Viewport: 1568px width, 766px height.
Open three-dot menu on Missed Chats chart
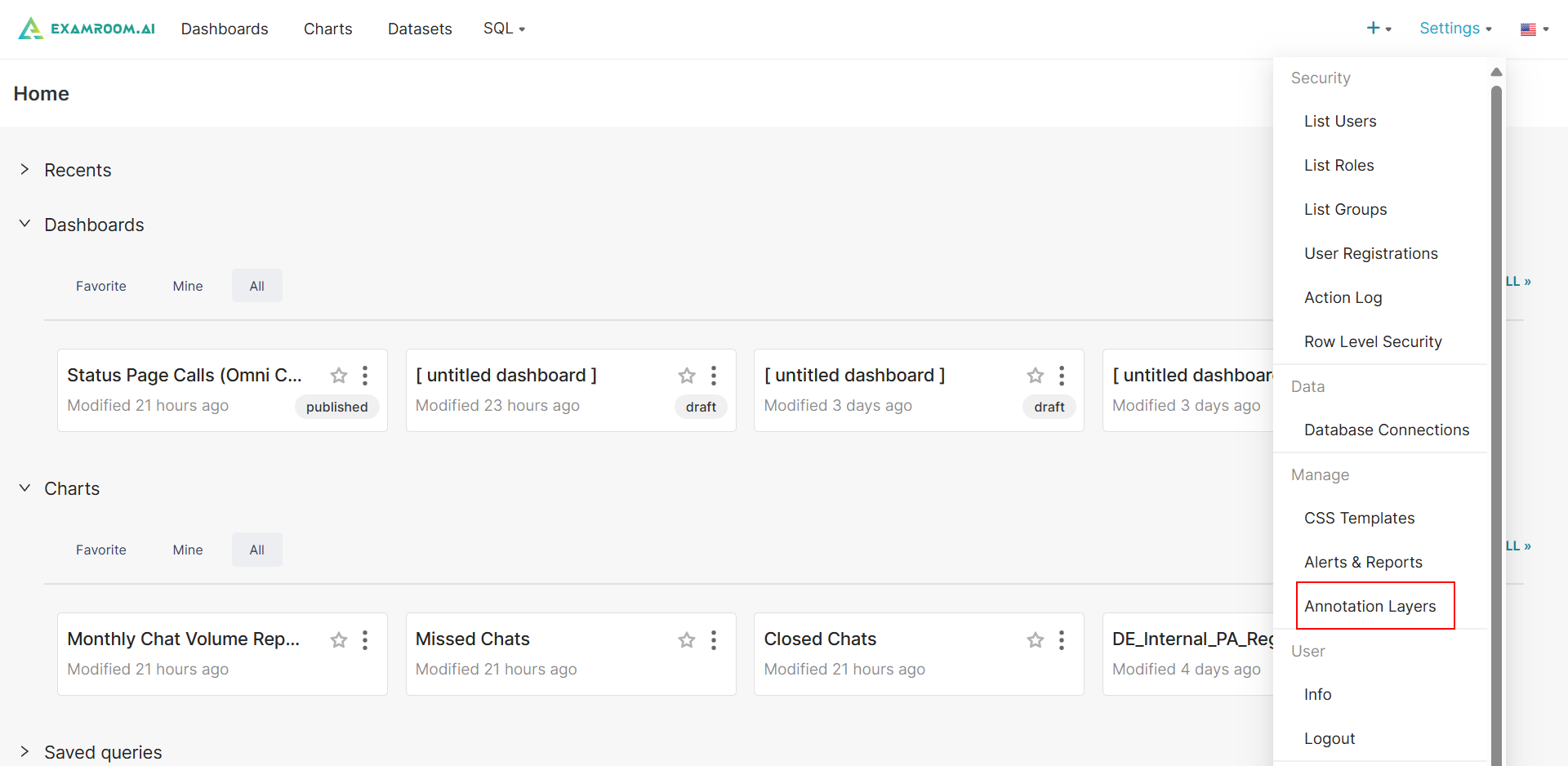pos(714,640)
